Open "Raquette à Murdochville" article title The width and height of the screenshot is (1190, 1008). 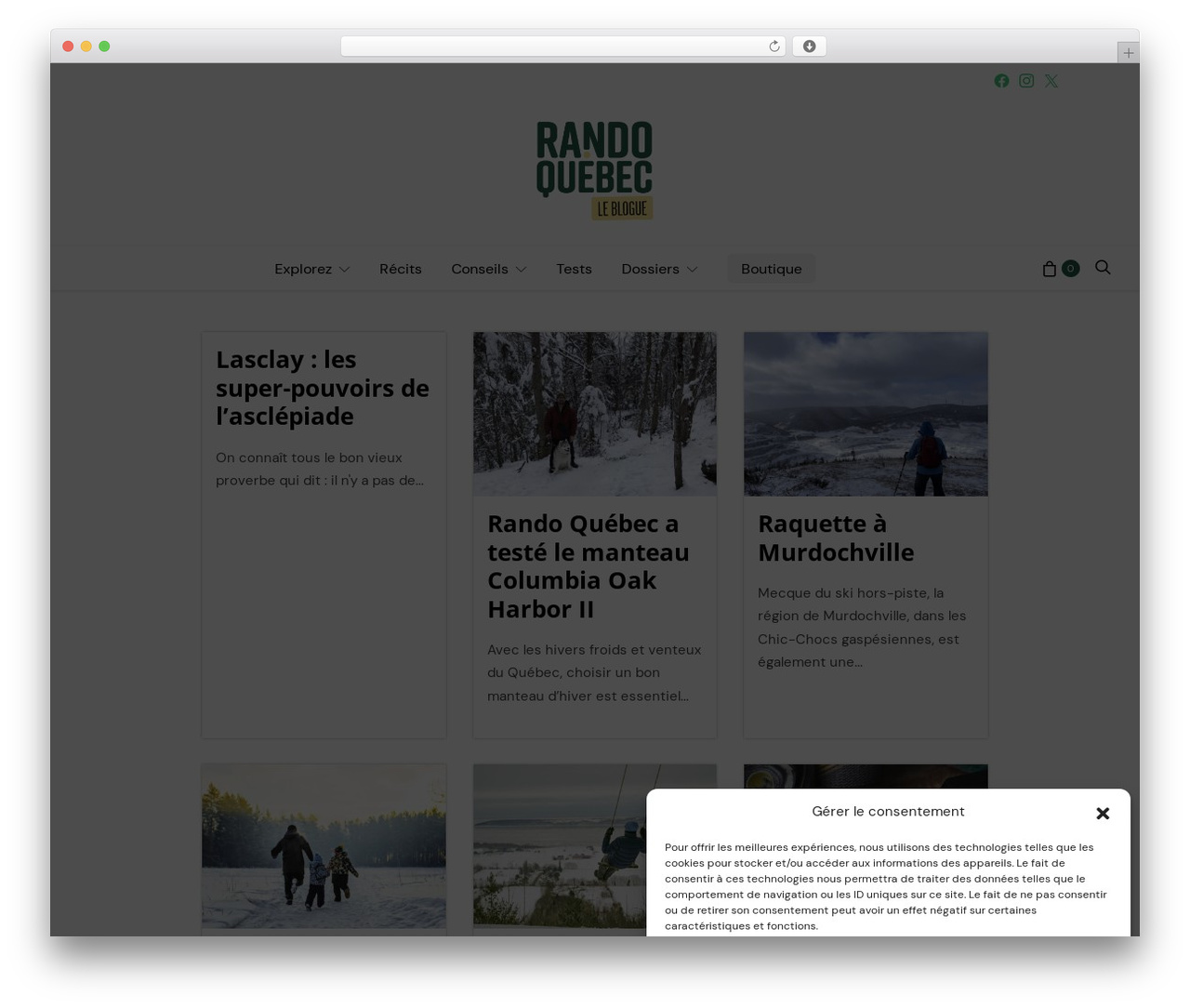836,538
